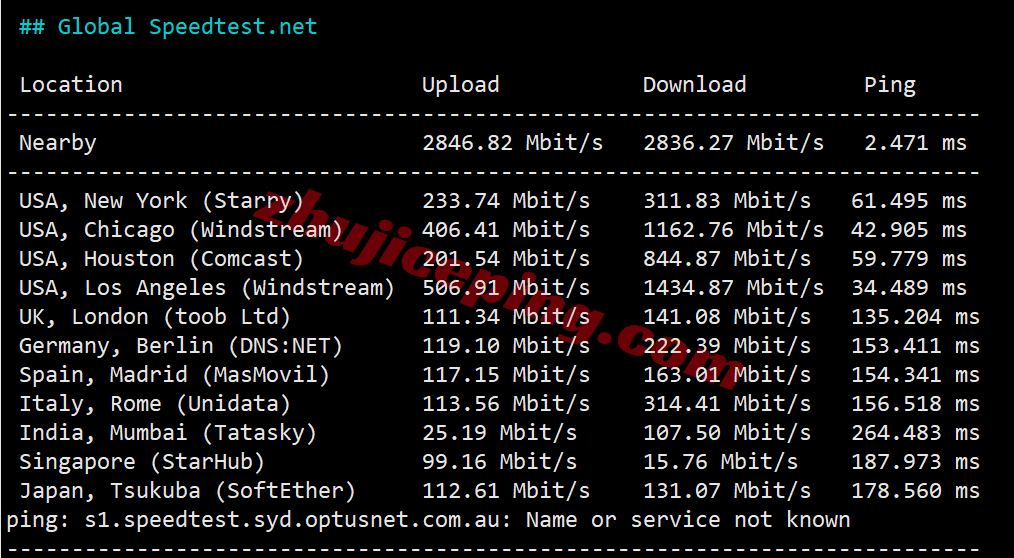Click the '## Global Speedtest.net' heading
This screenshot has height=558, width=1014.
click(168, 27)
